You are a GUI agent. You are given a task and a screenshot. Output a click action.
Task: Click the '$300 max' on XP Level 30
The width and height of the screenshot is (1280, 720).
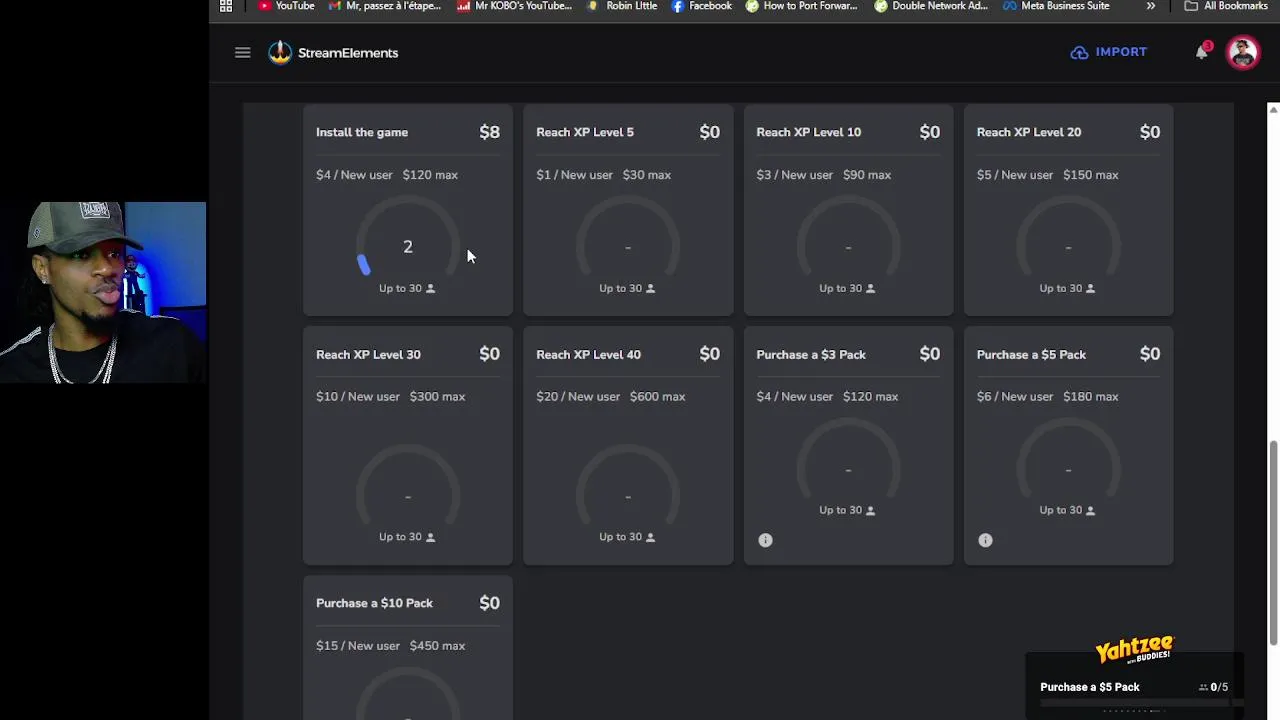click(437, 397)
